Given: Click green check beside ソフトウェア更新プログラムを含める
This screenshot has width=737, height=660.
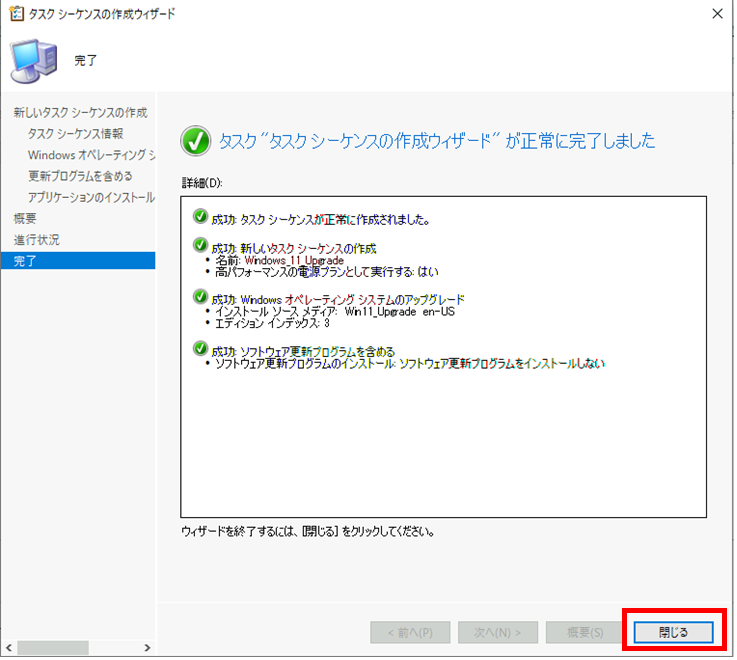Looking at the screenshot, I should (x=200, y=348).
